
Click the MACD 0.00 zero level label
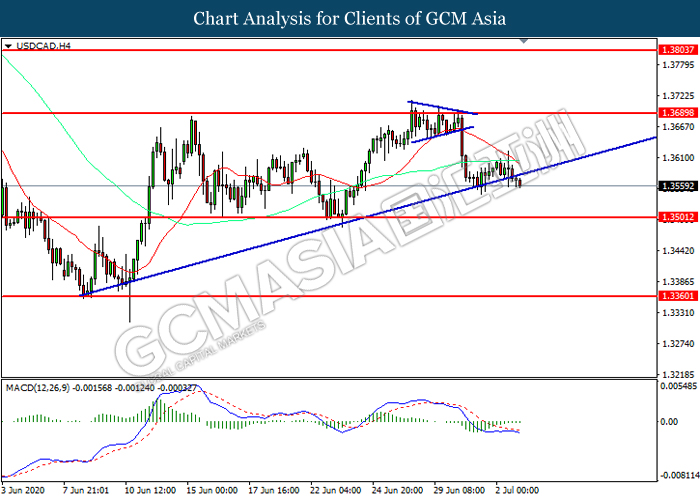[669, 422]
